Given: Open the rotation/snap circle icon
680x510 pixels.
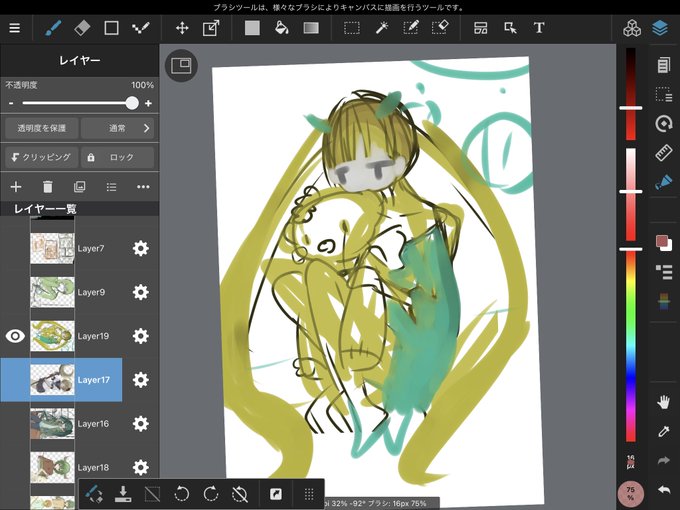Looking at the screenshot, I should point(664,124).
